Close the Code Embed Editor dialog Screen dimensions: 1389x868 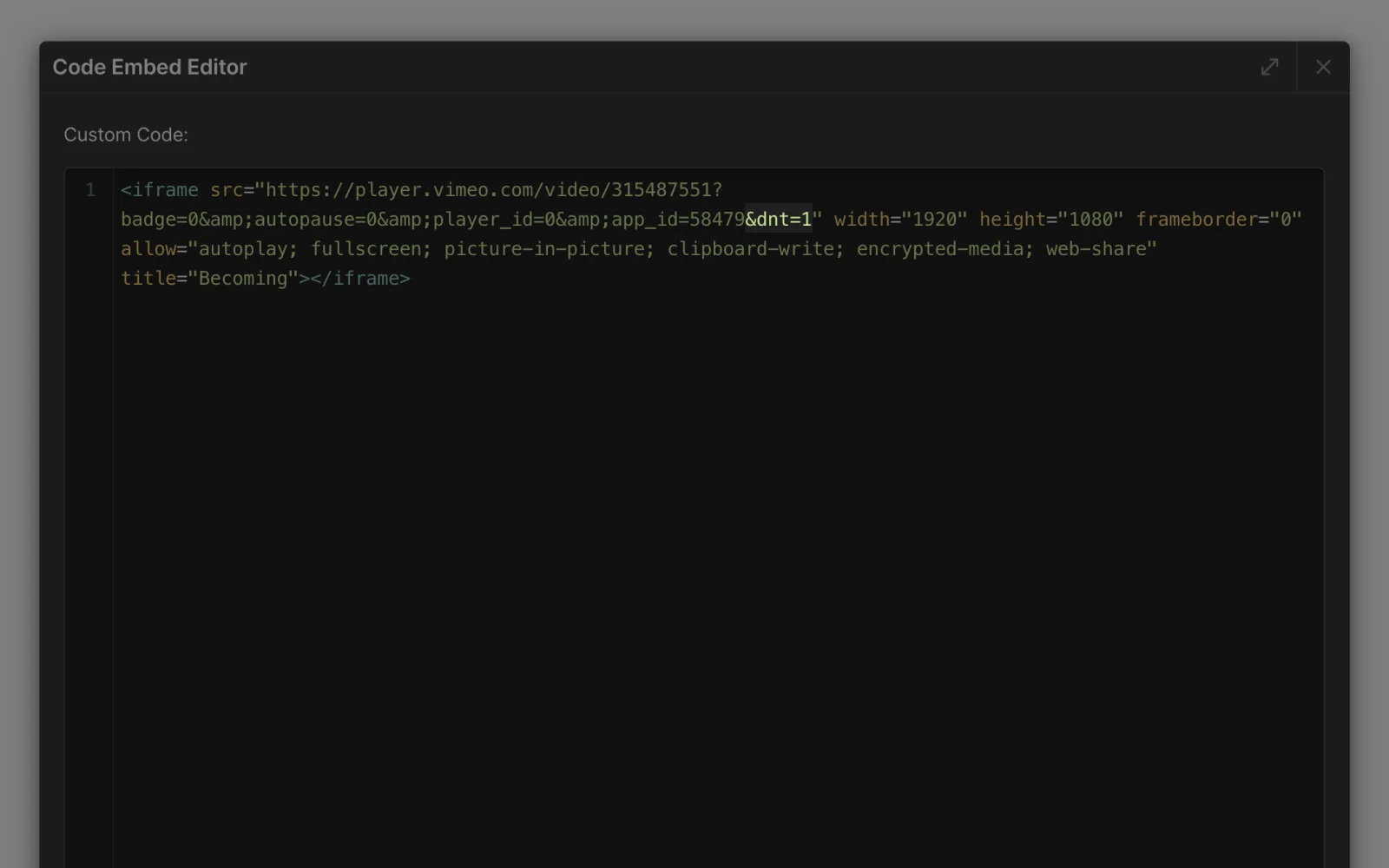coord(1323,67)
